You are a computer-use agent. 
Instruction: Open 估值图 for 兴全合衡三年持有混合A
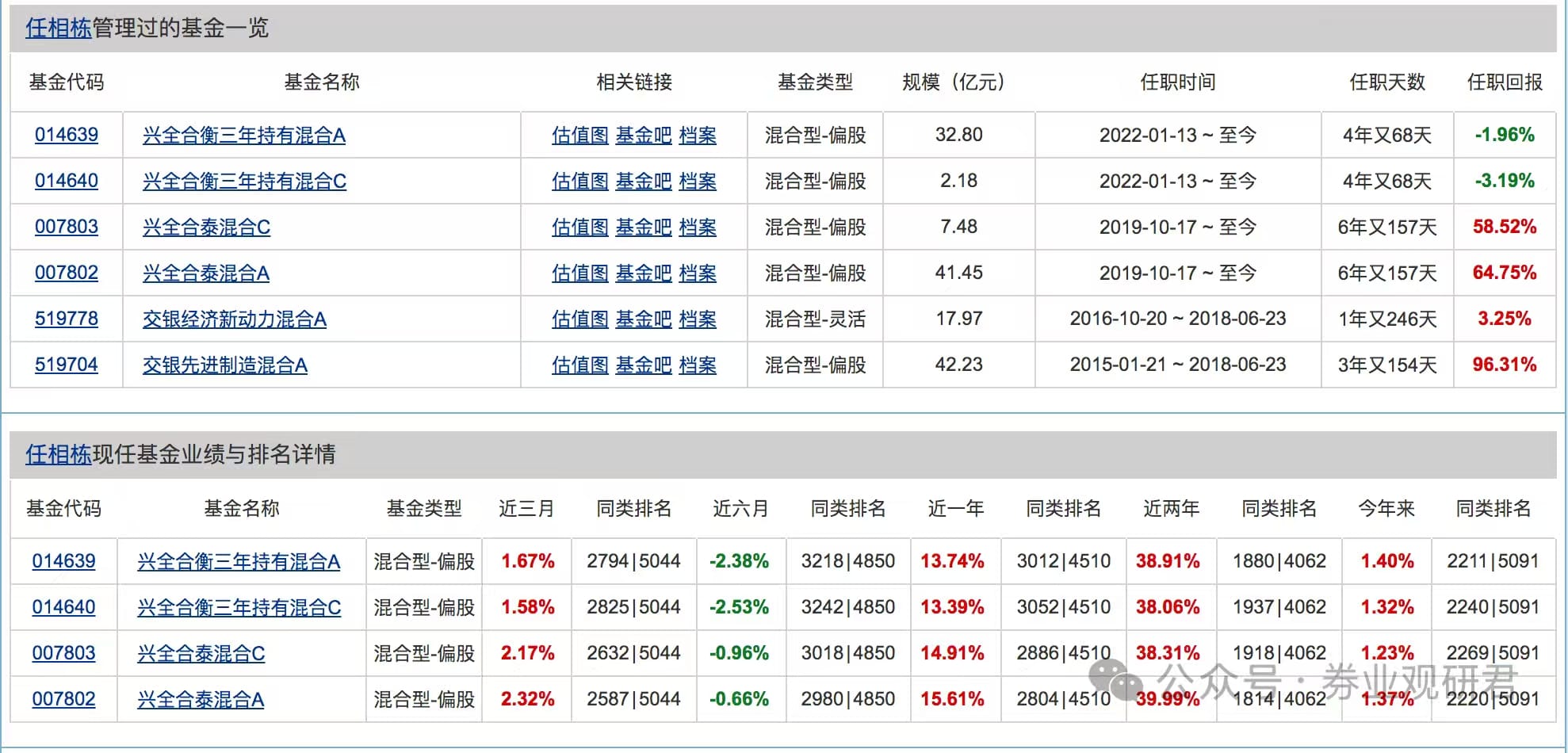tap(579, 136)
